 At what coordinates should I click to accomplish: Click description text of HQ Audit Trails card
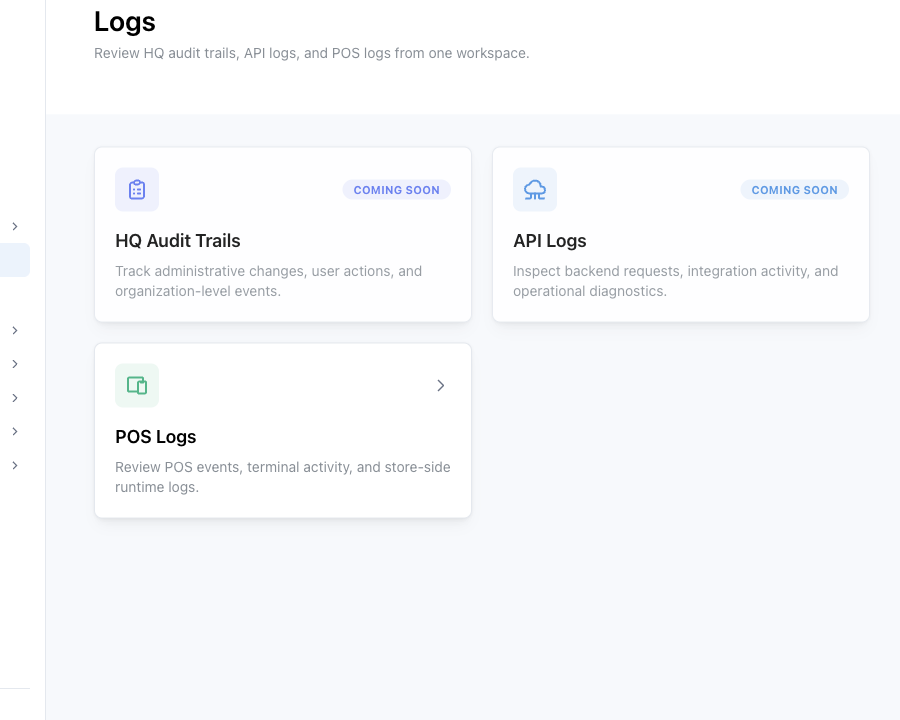269,281
